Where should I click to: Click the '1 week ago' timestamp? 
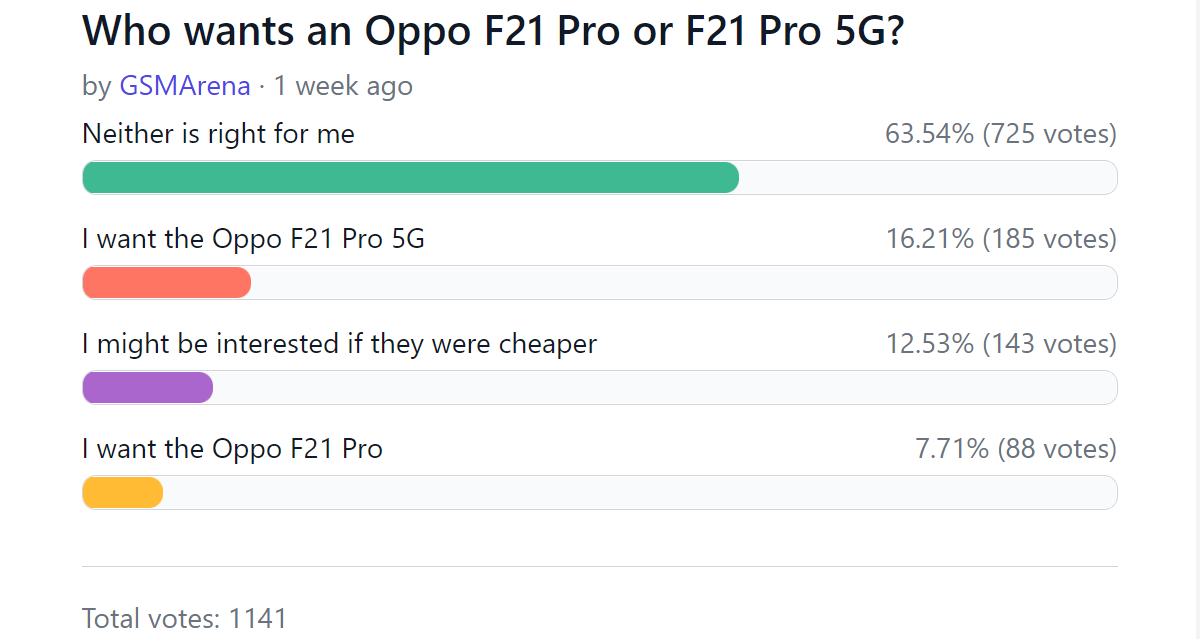(343, 86)
